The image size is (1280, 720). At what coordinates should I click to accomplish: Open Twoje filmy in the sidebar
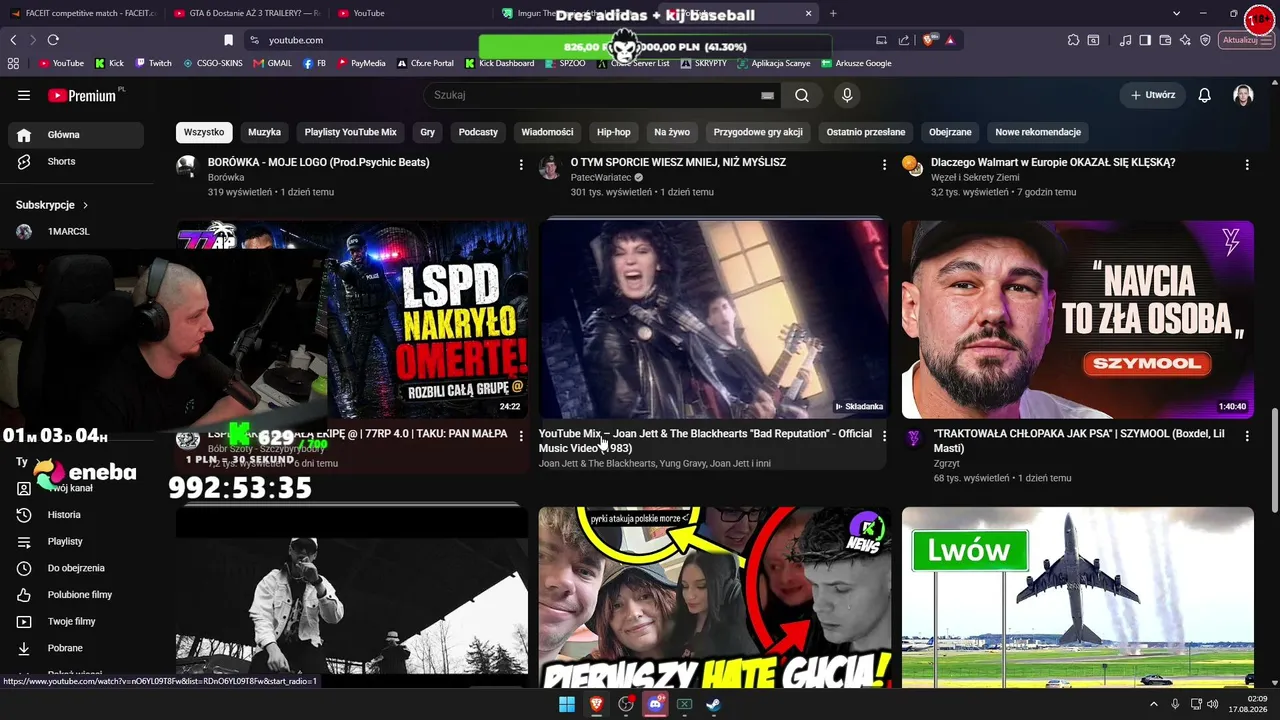(x=76, y=622)
